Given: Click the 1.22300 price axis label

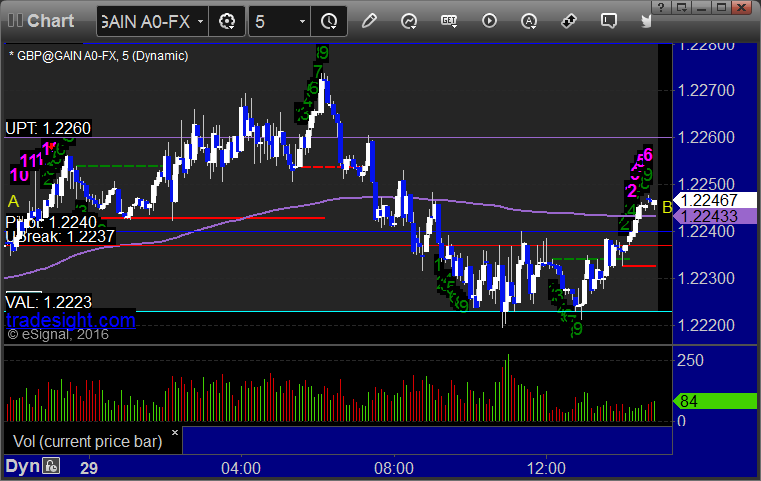Looking at the screenshot, I should (x=706, y=278).
